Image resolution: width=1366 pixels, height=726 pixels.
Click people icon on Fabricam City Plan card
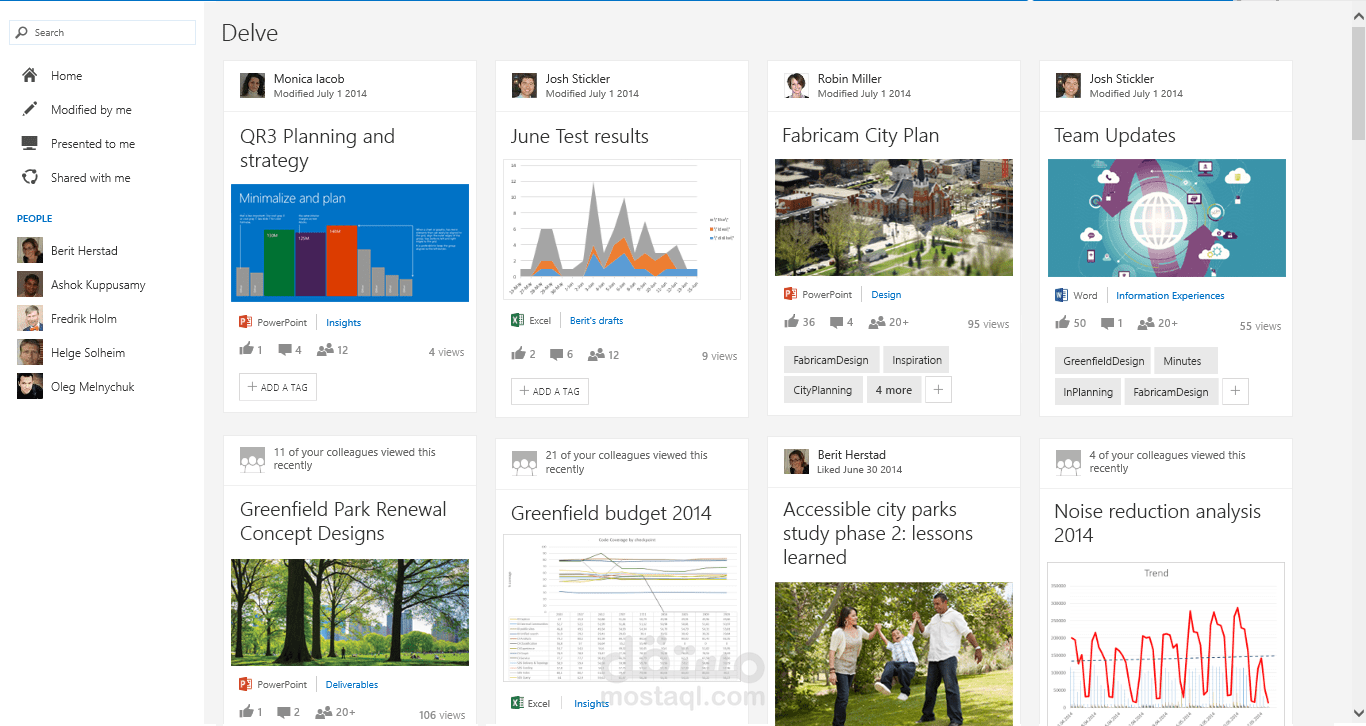click(x=877, y=323)
